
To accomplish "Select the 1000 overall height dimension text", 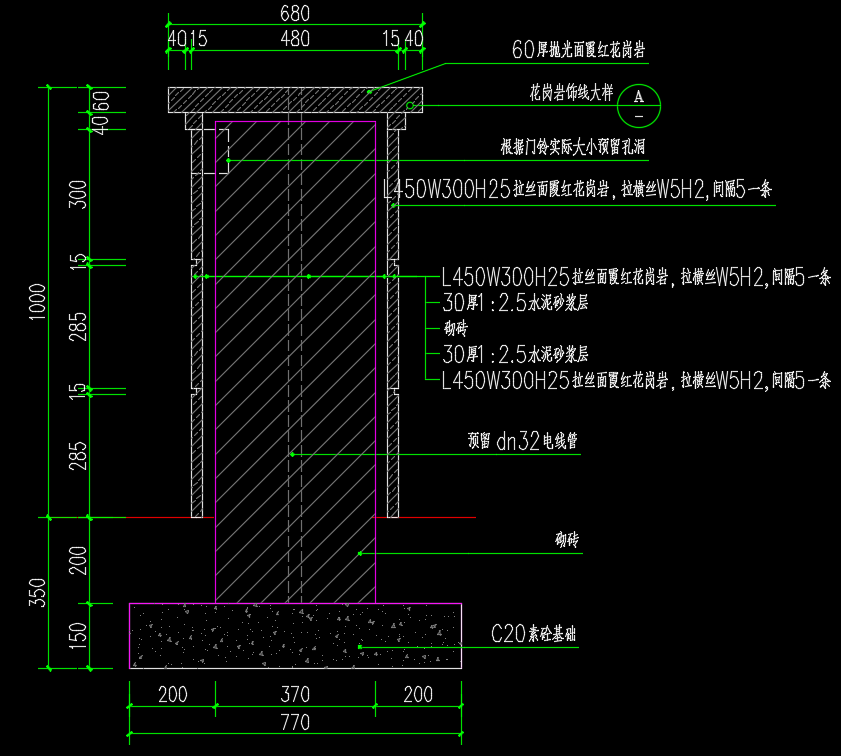I will [38, 302].
